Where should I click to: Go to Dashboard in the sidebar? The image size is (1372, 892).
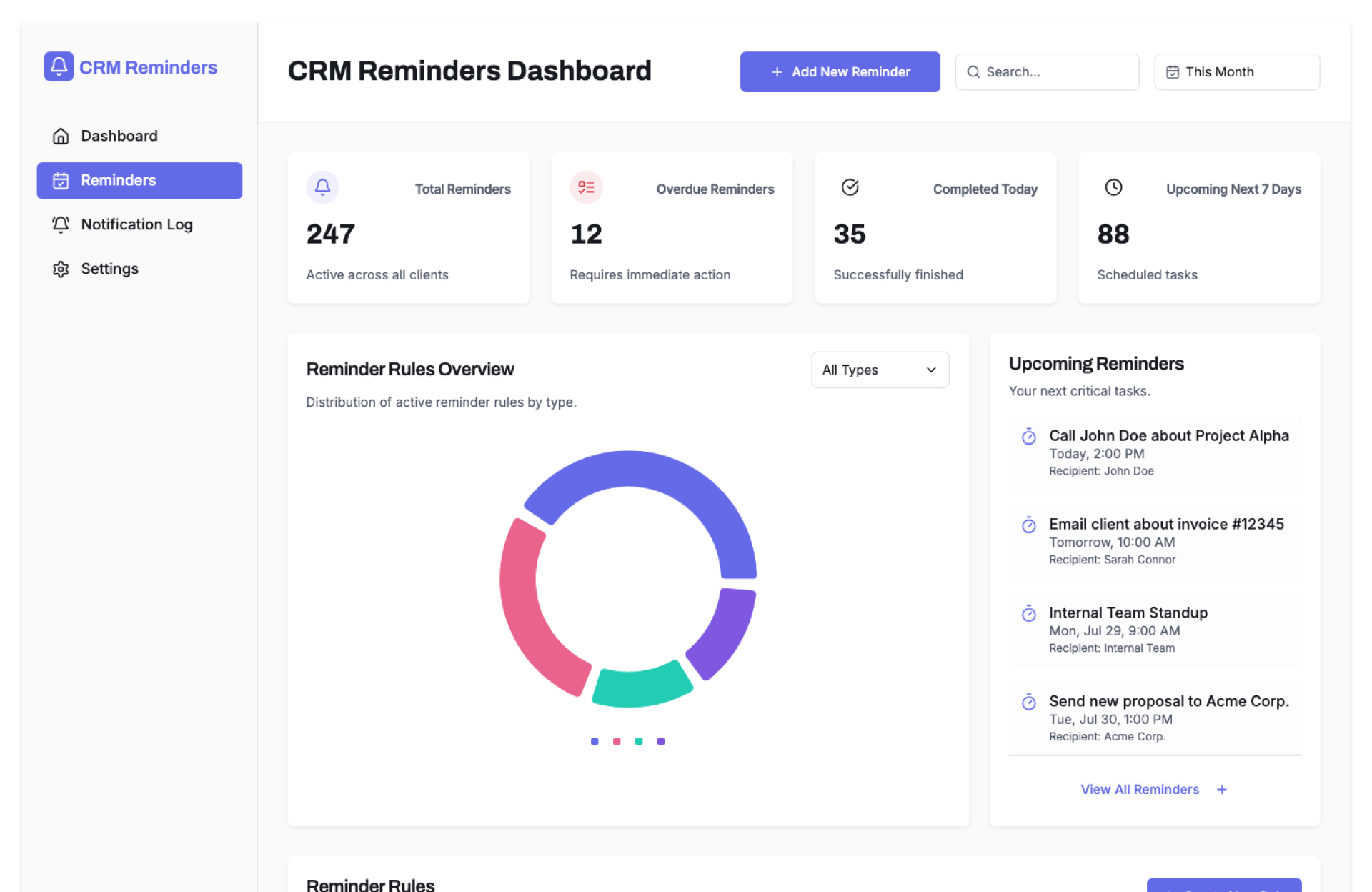119,136
